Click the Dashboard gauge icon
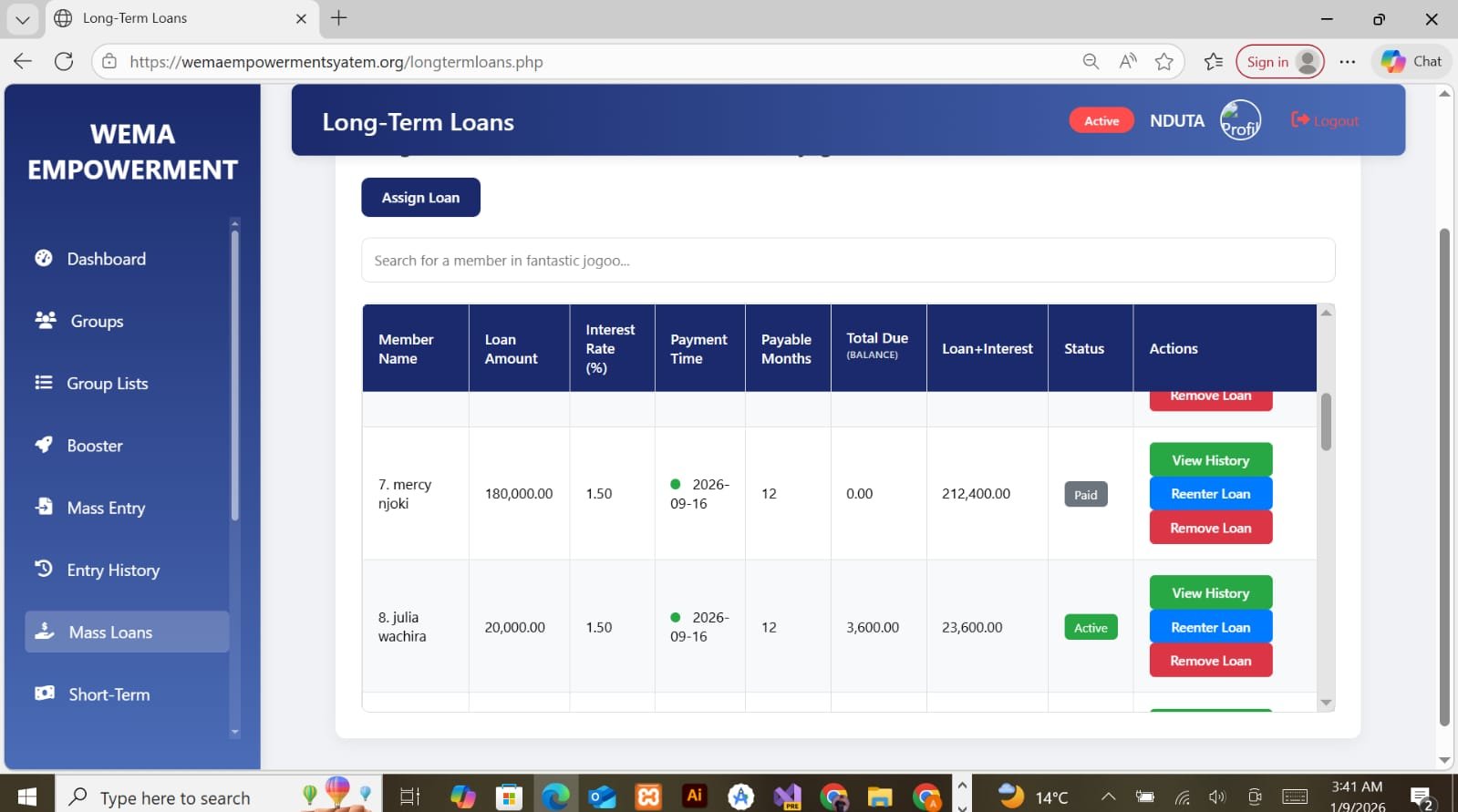 (x=44, y=258)
